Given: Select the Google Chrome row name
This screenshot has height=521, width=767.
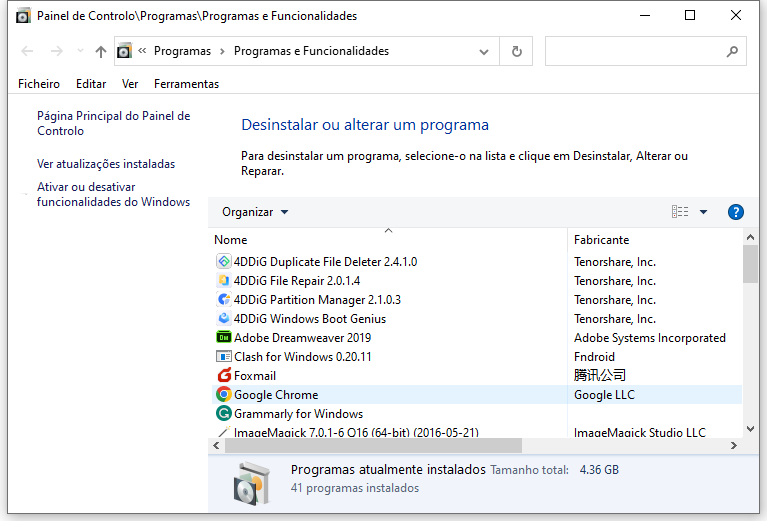Looking at the screenshot, I should click(x=276, y=395).
